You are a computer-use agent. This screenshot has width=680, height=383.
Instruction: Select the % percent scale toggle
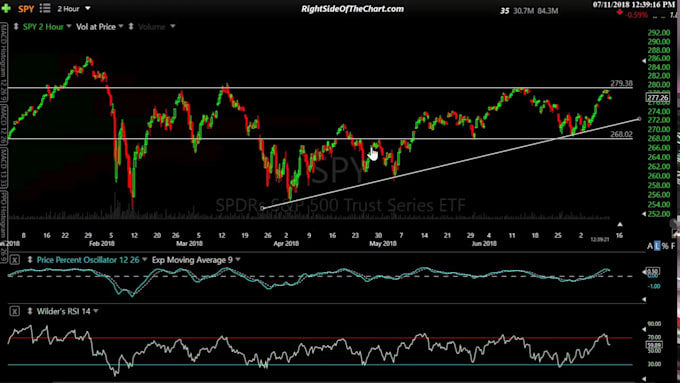[665, 246]
